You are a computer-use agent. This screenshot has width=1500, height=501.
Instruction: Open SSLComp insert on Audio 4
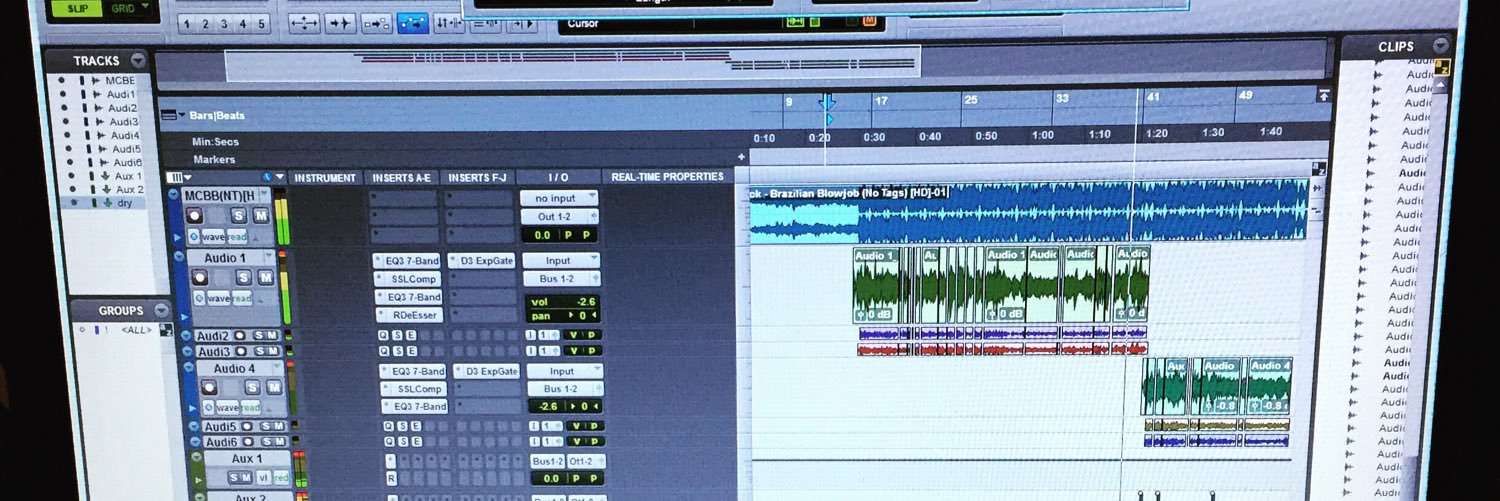(x=416, y=389)
